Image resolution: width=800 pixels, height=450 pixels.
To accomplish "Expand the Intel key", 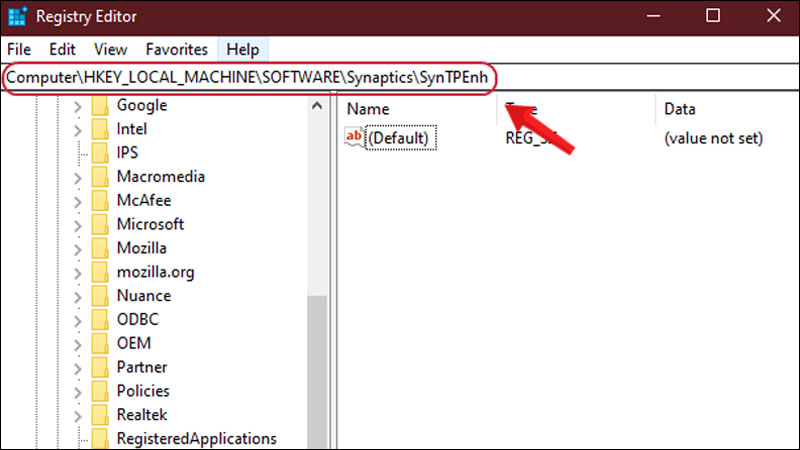I will click(x=78, y=130).
